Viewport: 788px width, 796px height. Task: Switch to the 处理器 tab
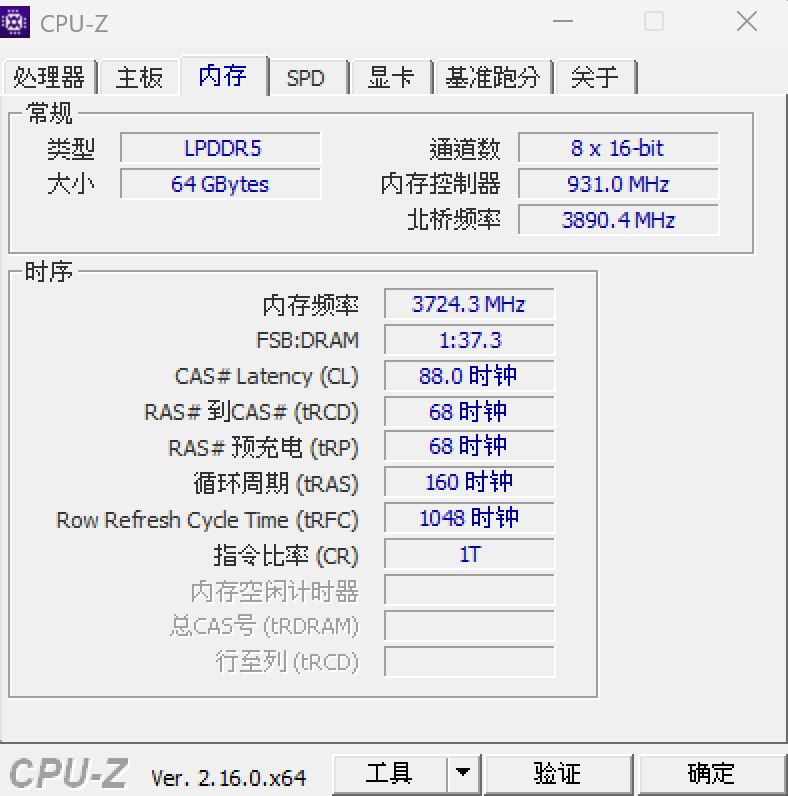49,77
